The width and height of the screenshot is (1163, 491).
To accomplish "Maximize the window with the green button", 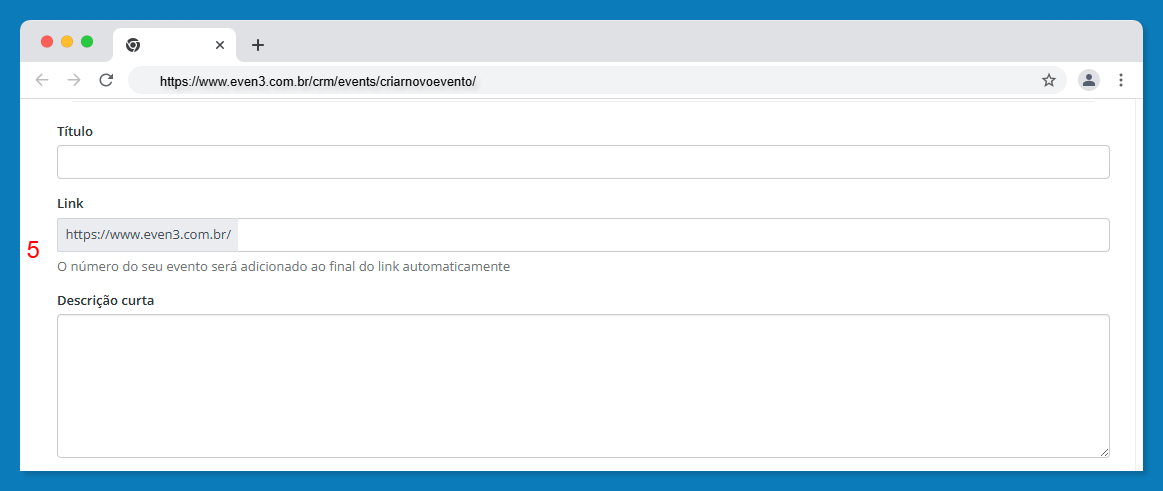I will [x=87, y=41].
